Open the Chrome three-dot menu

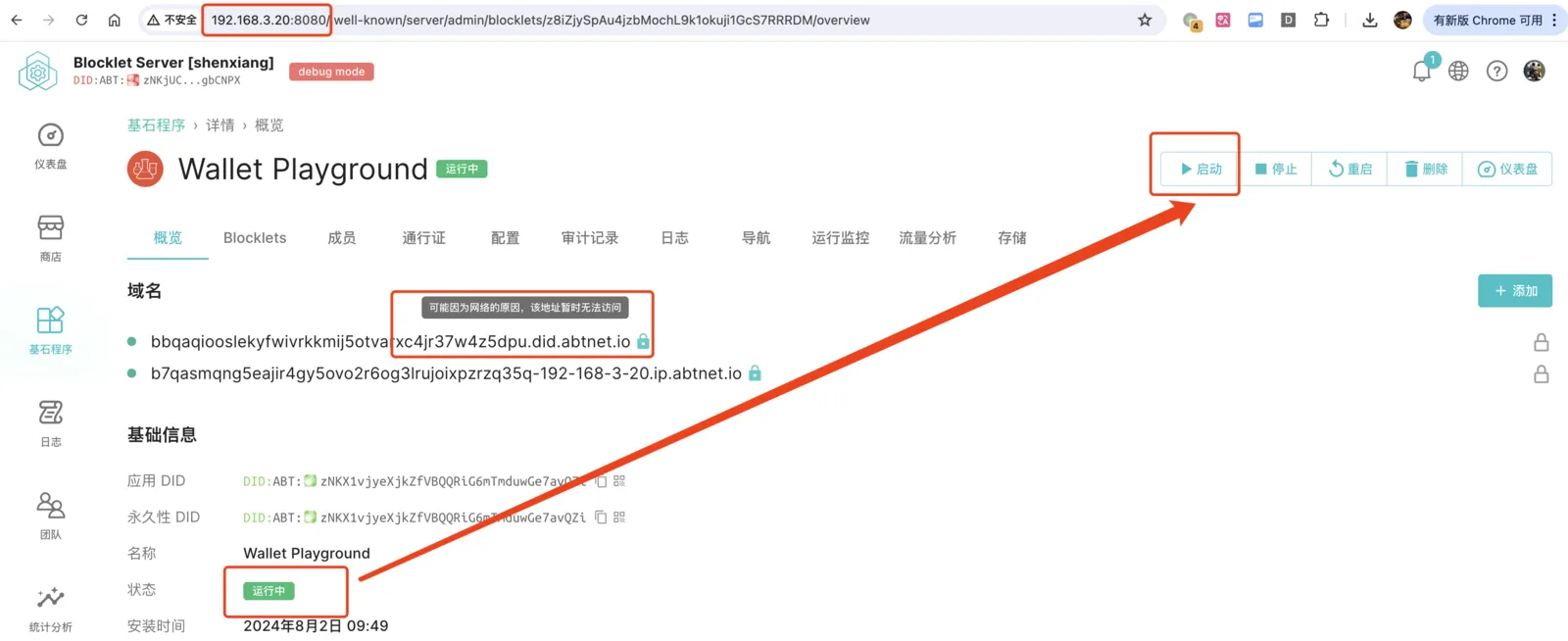(x=1554, y=20)
